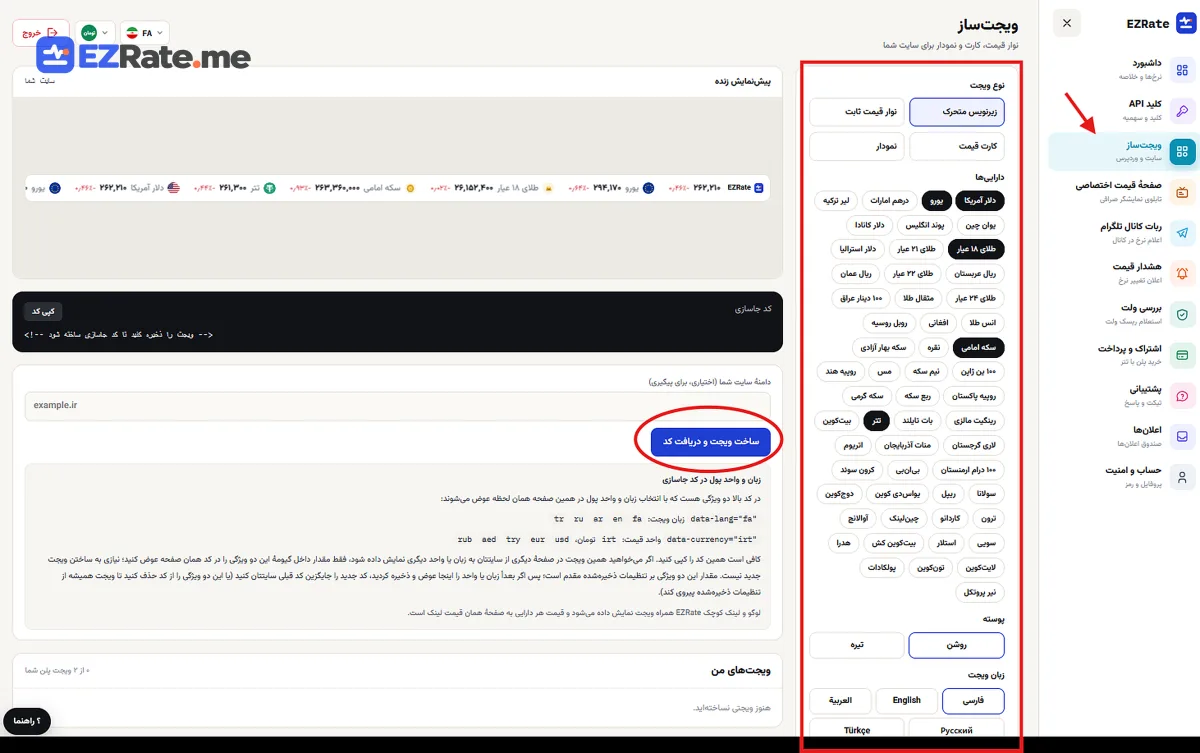The width and height of the screenshot is (1200, 753).
Task: Click the 18-karat gold bar icon in ticker
Action: click(548, 188)
